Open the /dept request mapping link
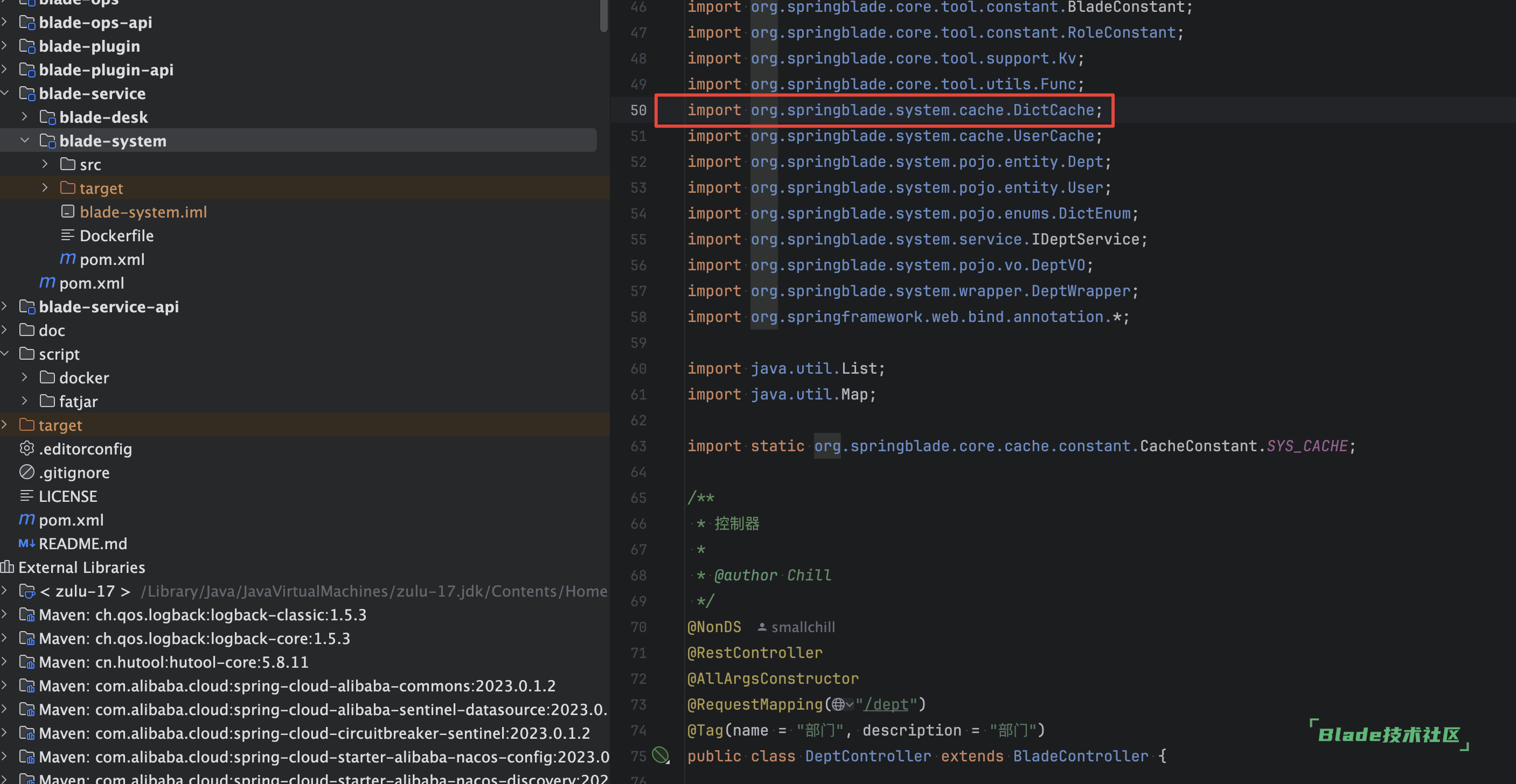Image resolution: width=1516 pixels, height=784 pixels. 886,705
